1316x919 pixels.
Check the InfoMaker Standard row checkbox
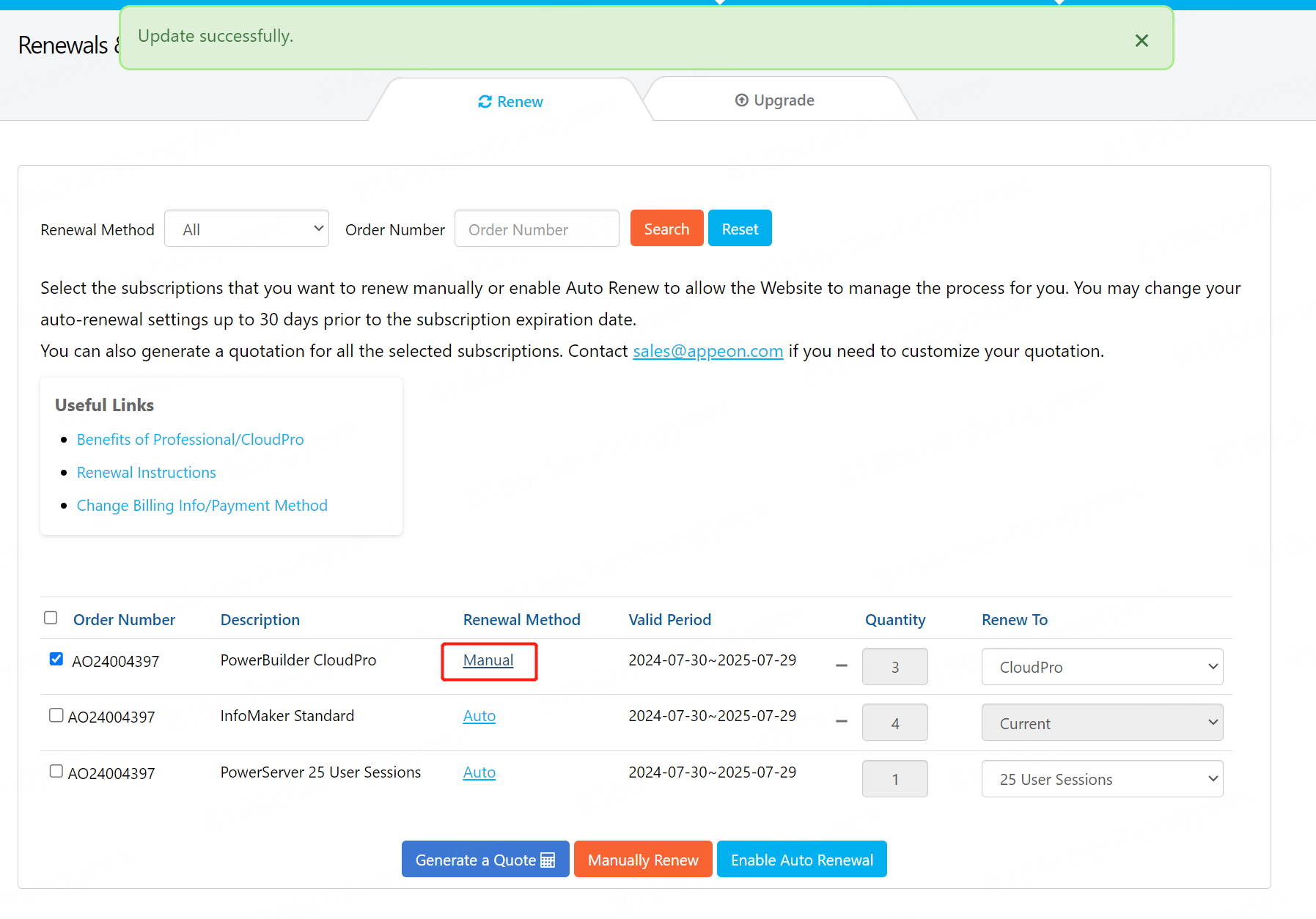coord(56,715)
